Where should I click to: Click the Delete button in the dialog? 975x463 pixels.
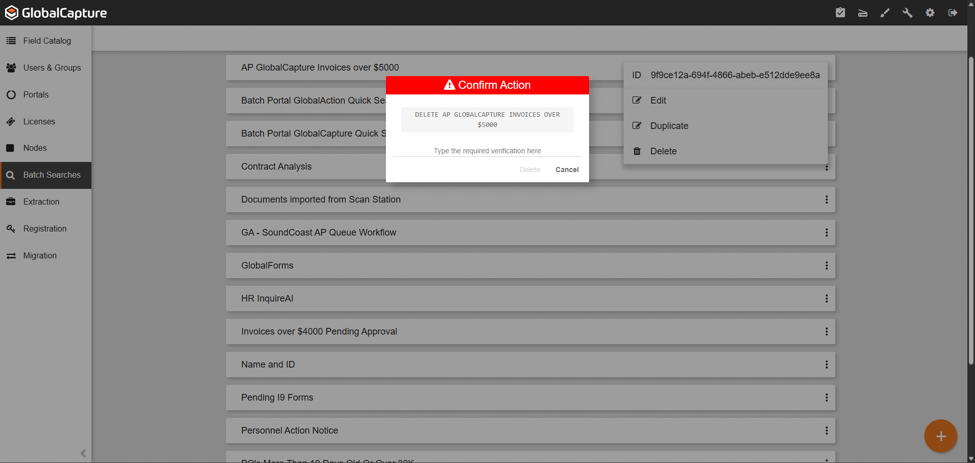[x=530, y=170]
